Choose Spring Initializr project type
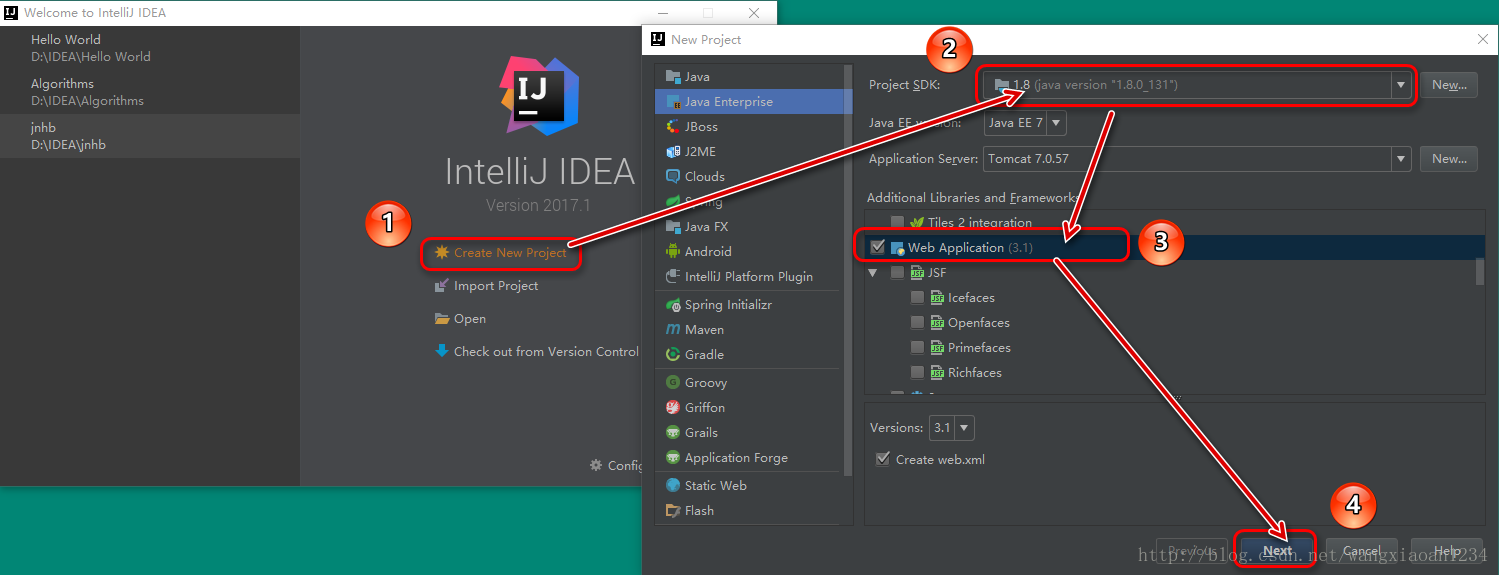The height and width of the screenshot is (575, 1499). click(x=753, y=305)
